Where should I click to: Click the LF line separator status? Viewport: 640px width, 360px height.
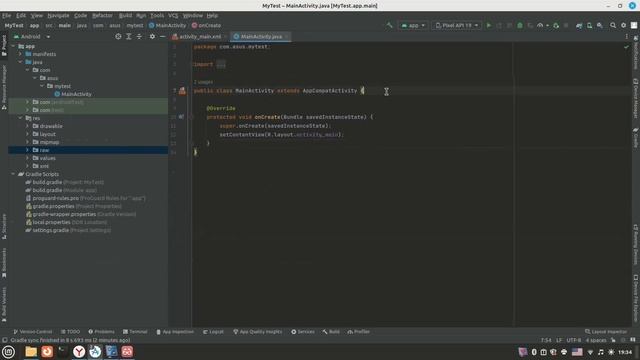pos(559,340)
